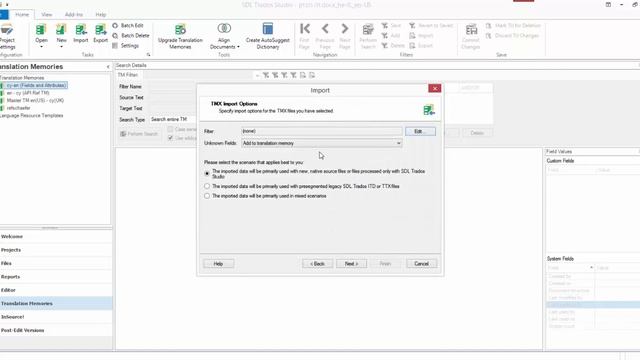Open the Reports view in sidebar
Image resolution: width=640 pixels, height=360 pixels.
(x=56, y=277)
